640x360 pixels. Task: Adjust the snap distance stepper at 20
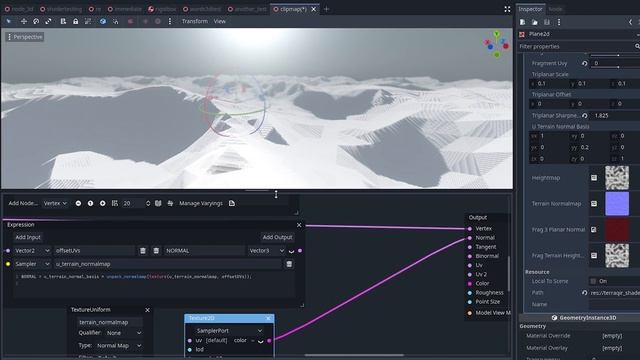tap(148, 203)
